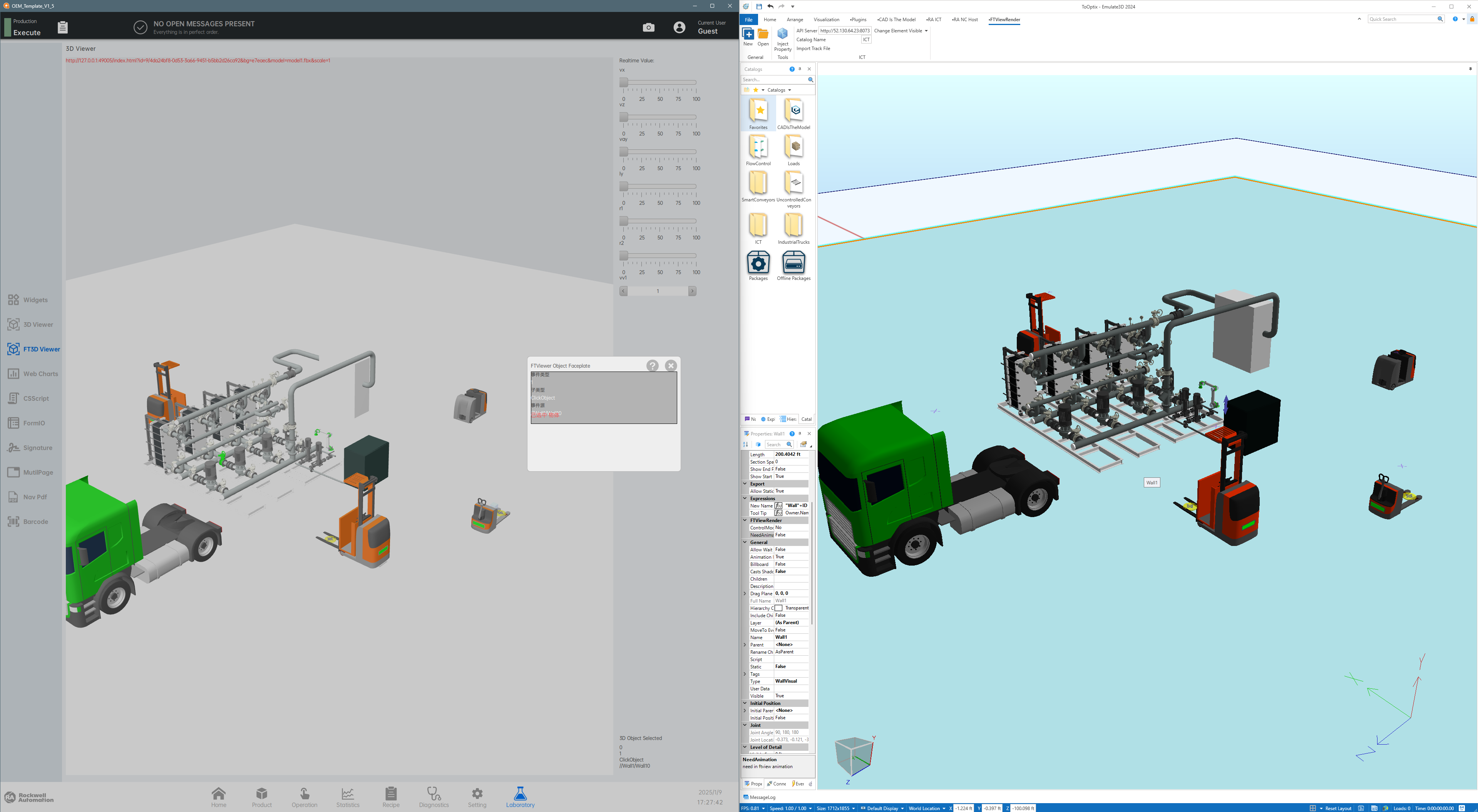This screenshot has width=1478, height=812.
Task: Open the RA NC Host ribbon tab
Action: click(x=965, y=20)
